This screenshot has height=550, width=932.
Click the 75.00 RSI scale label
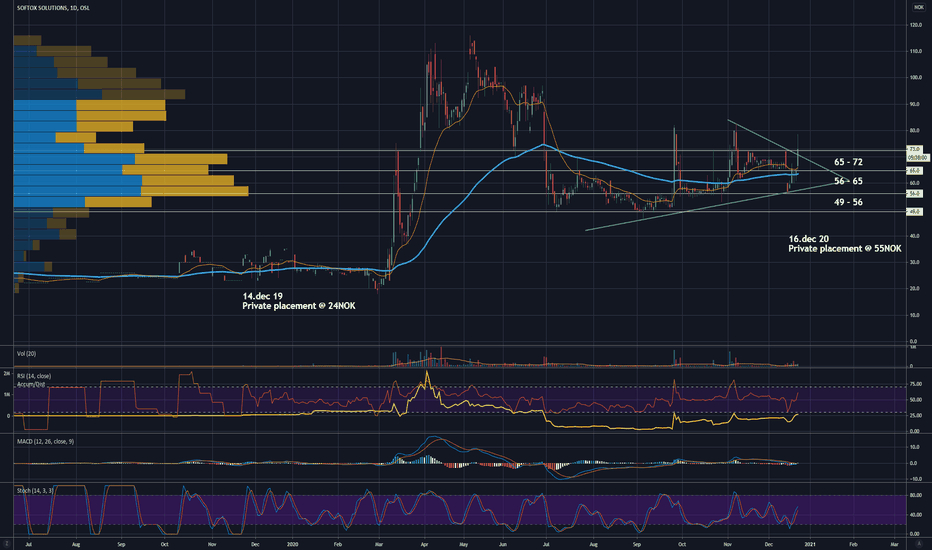pos(916,385)
